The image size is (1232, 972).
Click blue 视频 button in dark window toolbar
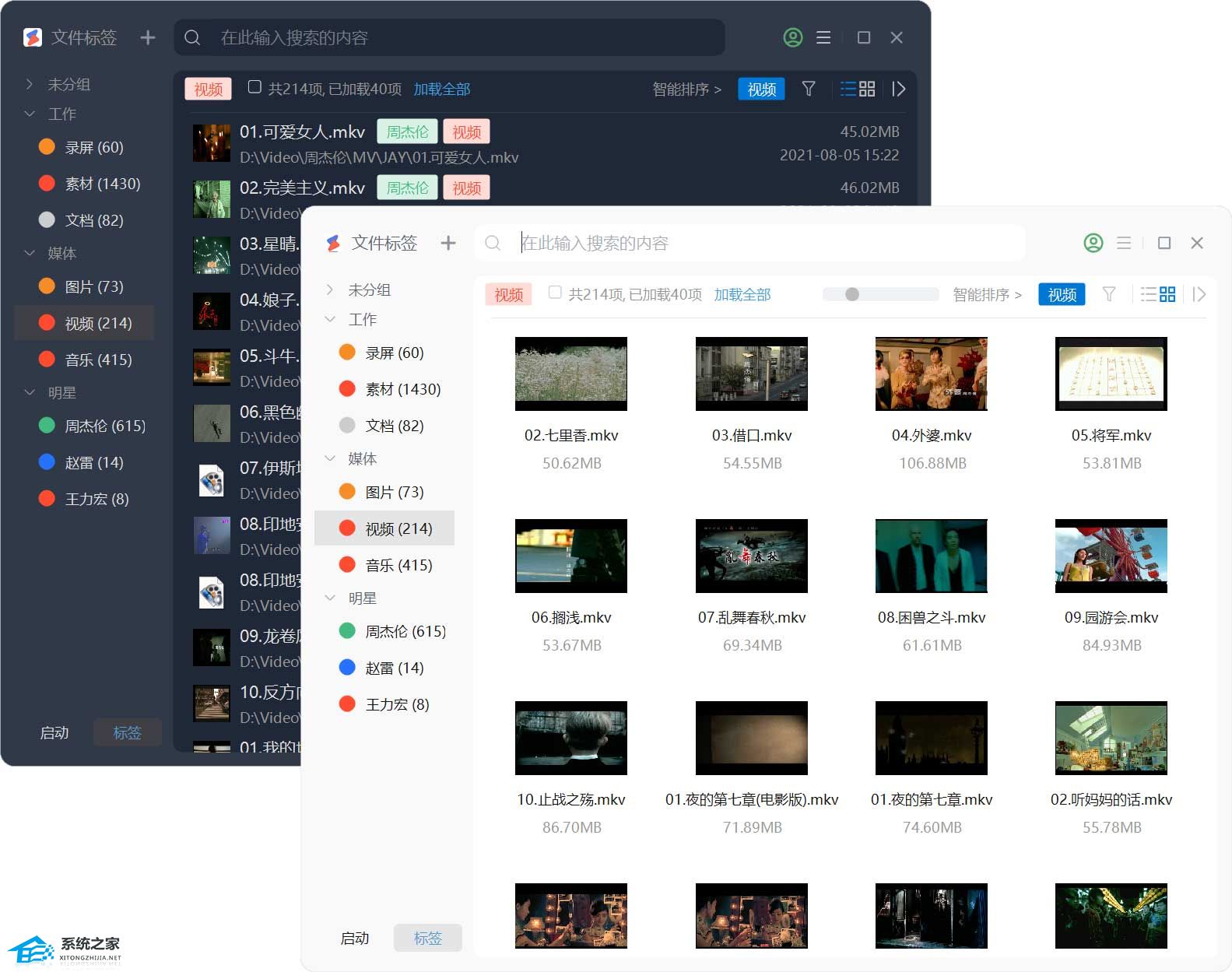point(761,89)
